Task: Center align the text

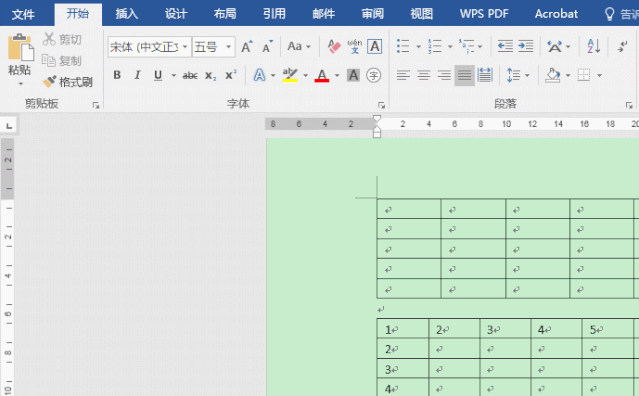Action: [x=423, y=75]
